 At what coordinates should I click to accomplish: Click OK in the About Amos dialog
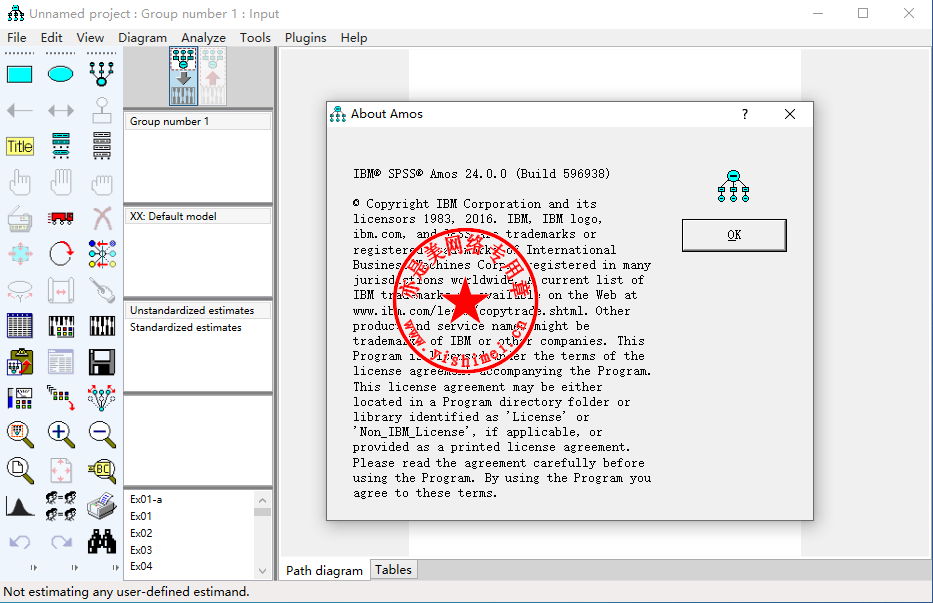(x=734, y=235)
